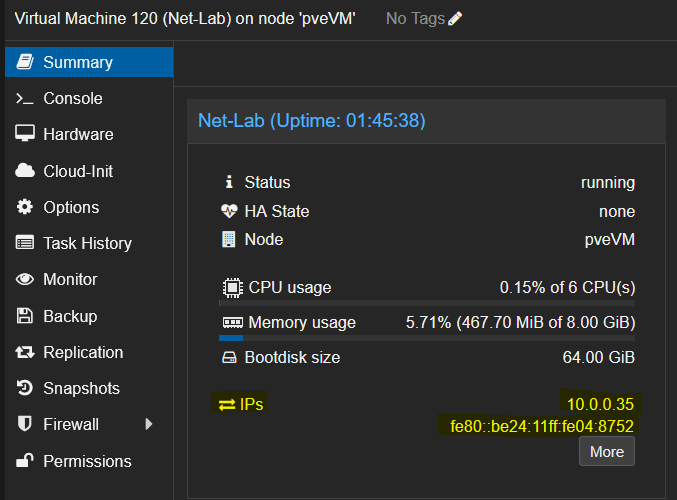Click the Monitor eye icon
Screen dimensions: 677x500
tap(25, 279)
